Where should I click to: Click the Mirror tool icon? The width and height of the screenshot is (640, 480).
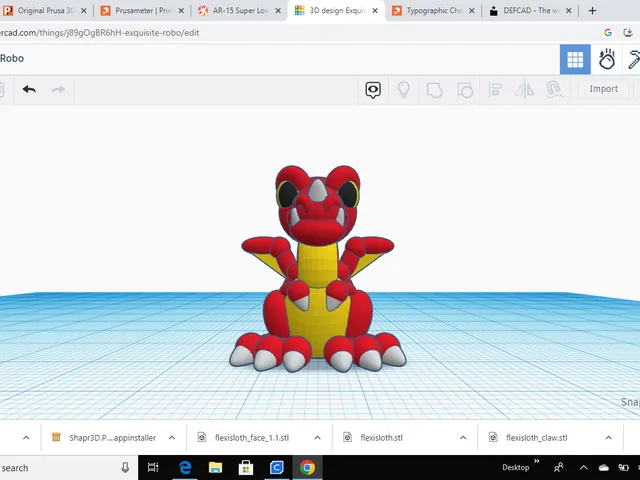[524, 89]
